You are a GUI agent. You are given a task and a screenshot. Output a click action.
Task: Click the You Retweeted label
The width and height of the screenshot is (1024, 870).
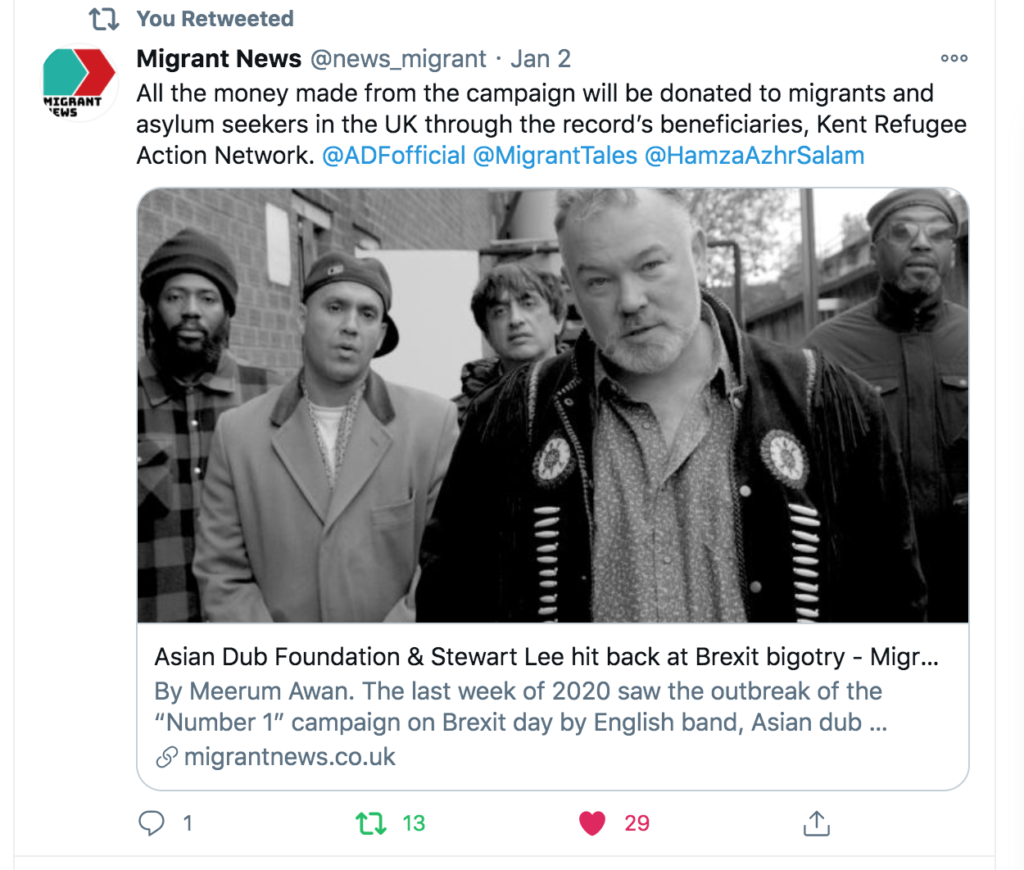click(x=215, y=19)
